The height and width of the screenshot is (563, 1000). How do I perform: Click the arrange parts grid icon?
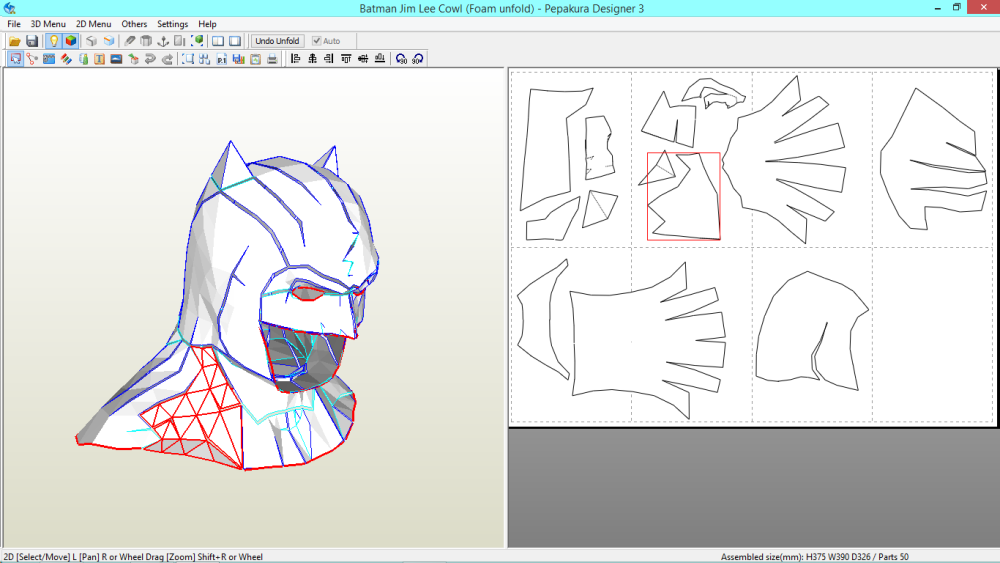(205, 59)
